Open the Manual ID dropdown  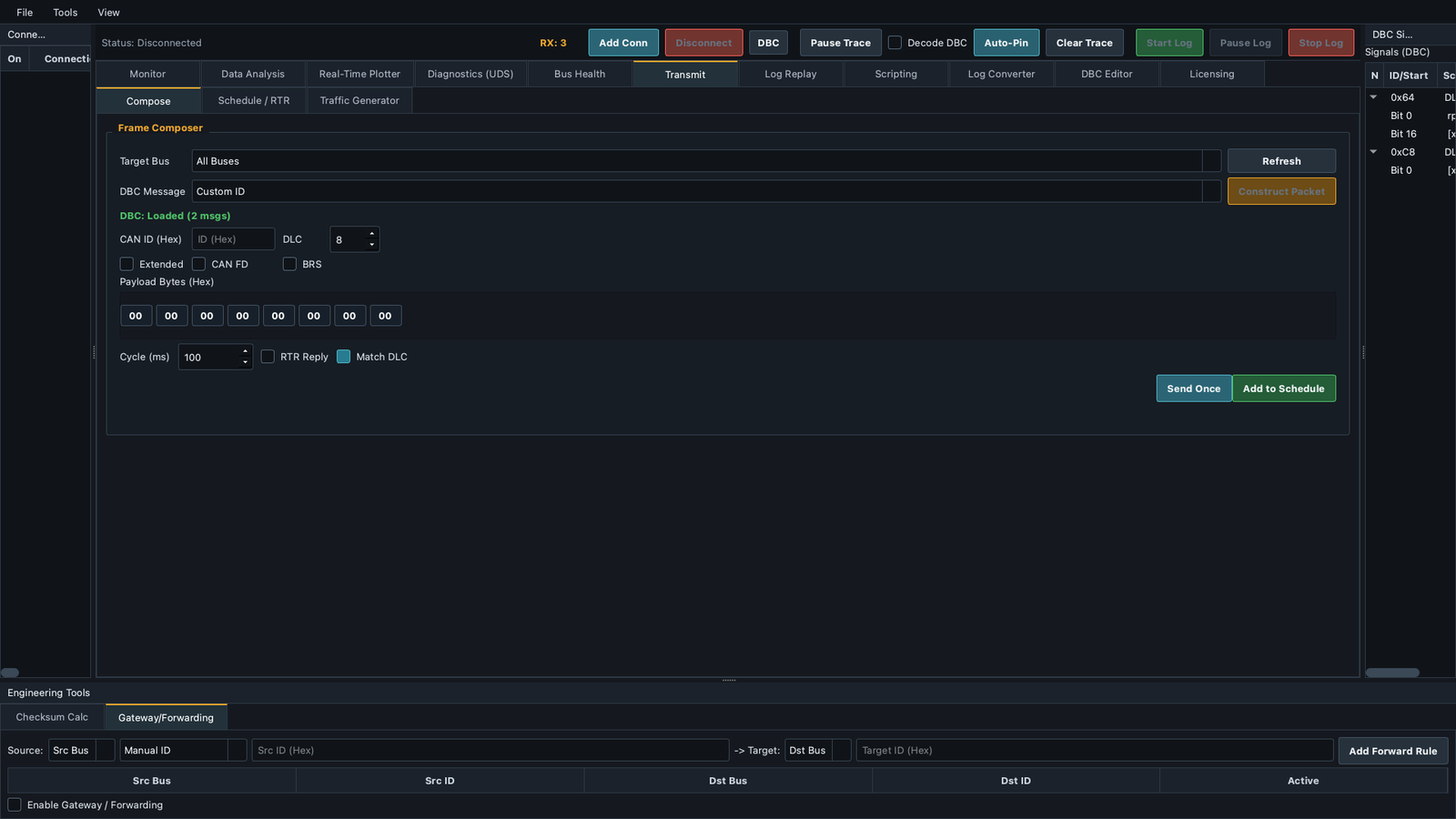click(x=183, y=751)
